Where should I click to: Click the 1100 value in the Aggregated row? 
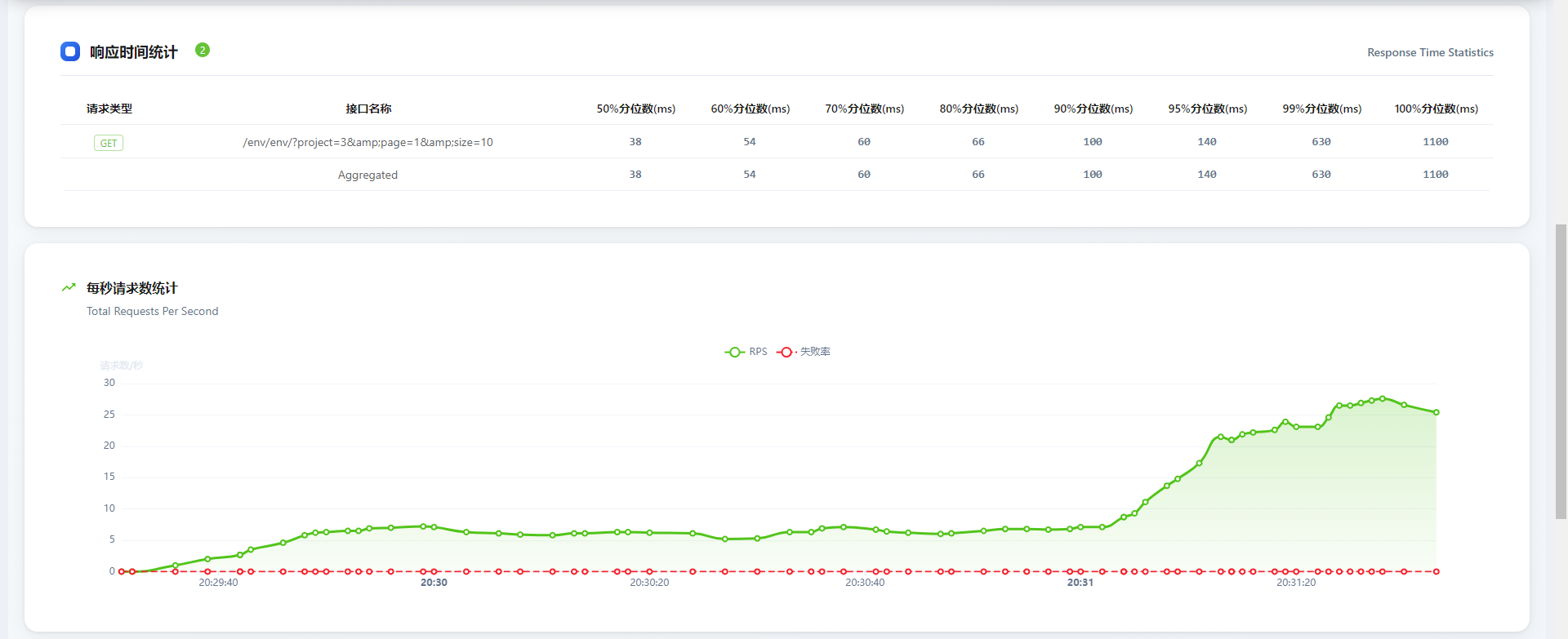pos(1435,175)
